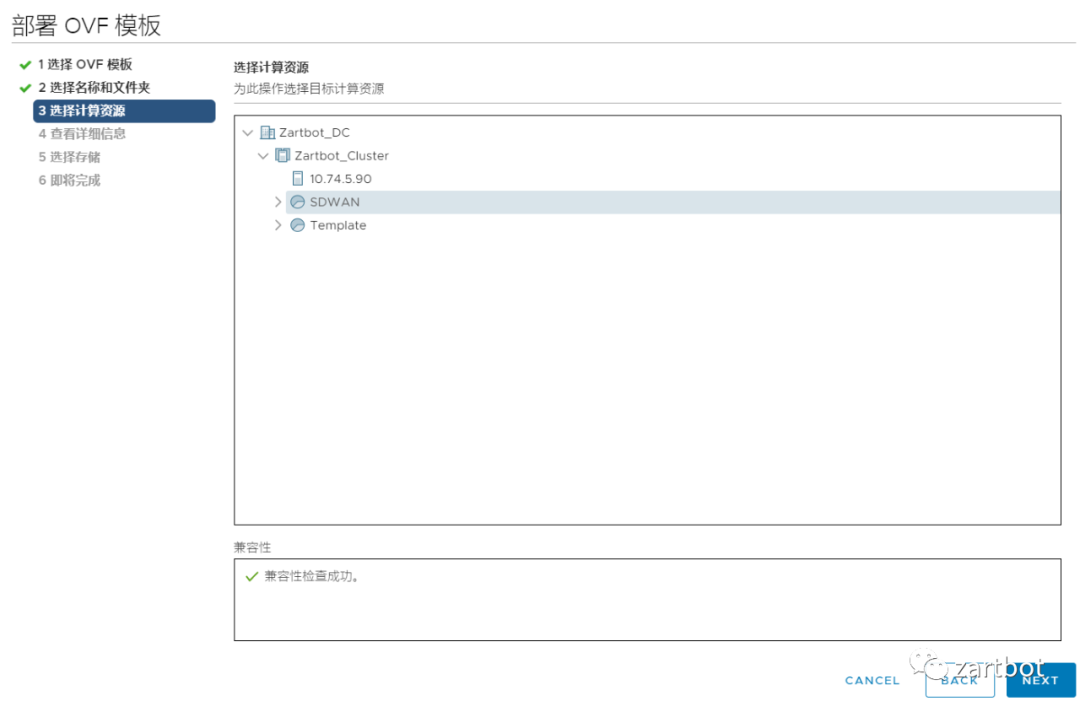
Task: Select the Zartbot_DC label
Action: click(x=314, y=132)
